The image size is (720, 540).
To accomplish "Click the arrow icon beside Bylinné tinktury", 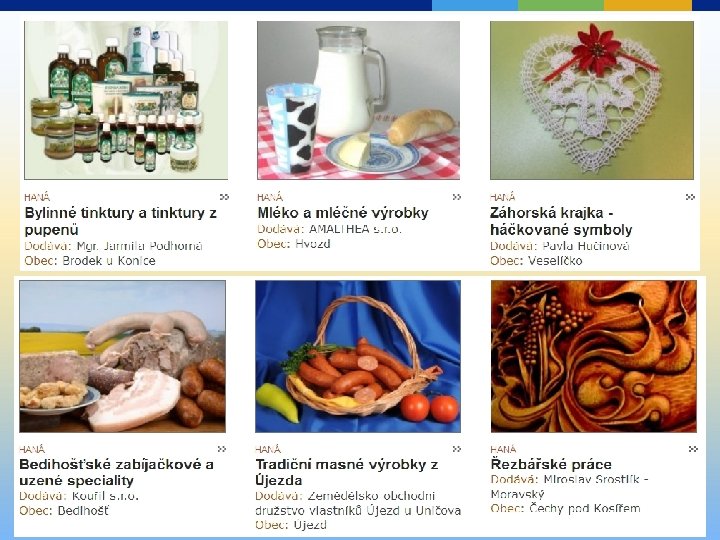I will (224, 197).
